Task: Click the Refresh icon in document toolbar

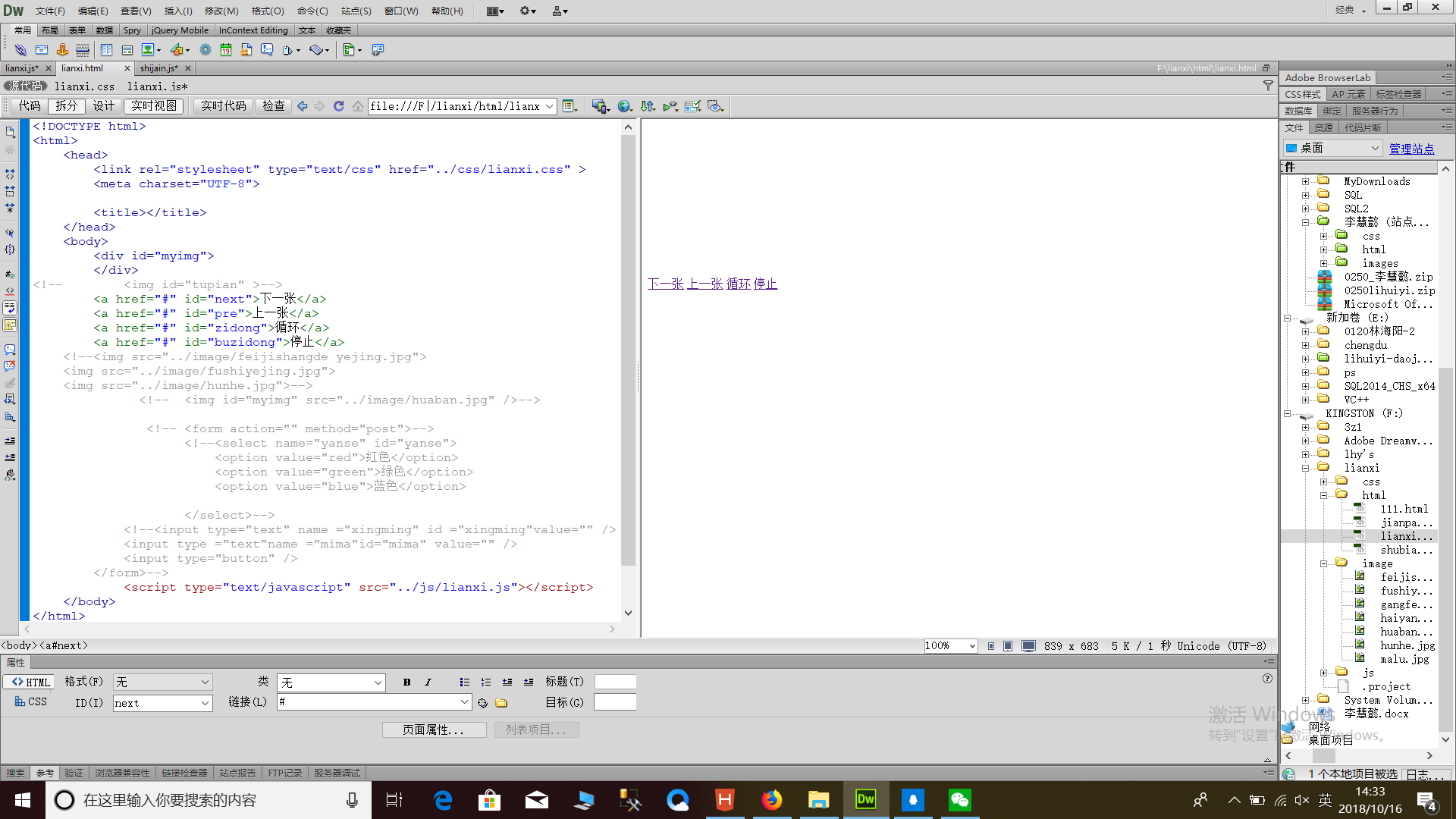Action: coord(339,106)
